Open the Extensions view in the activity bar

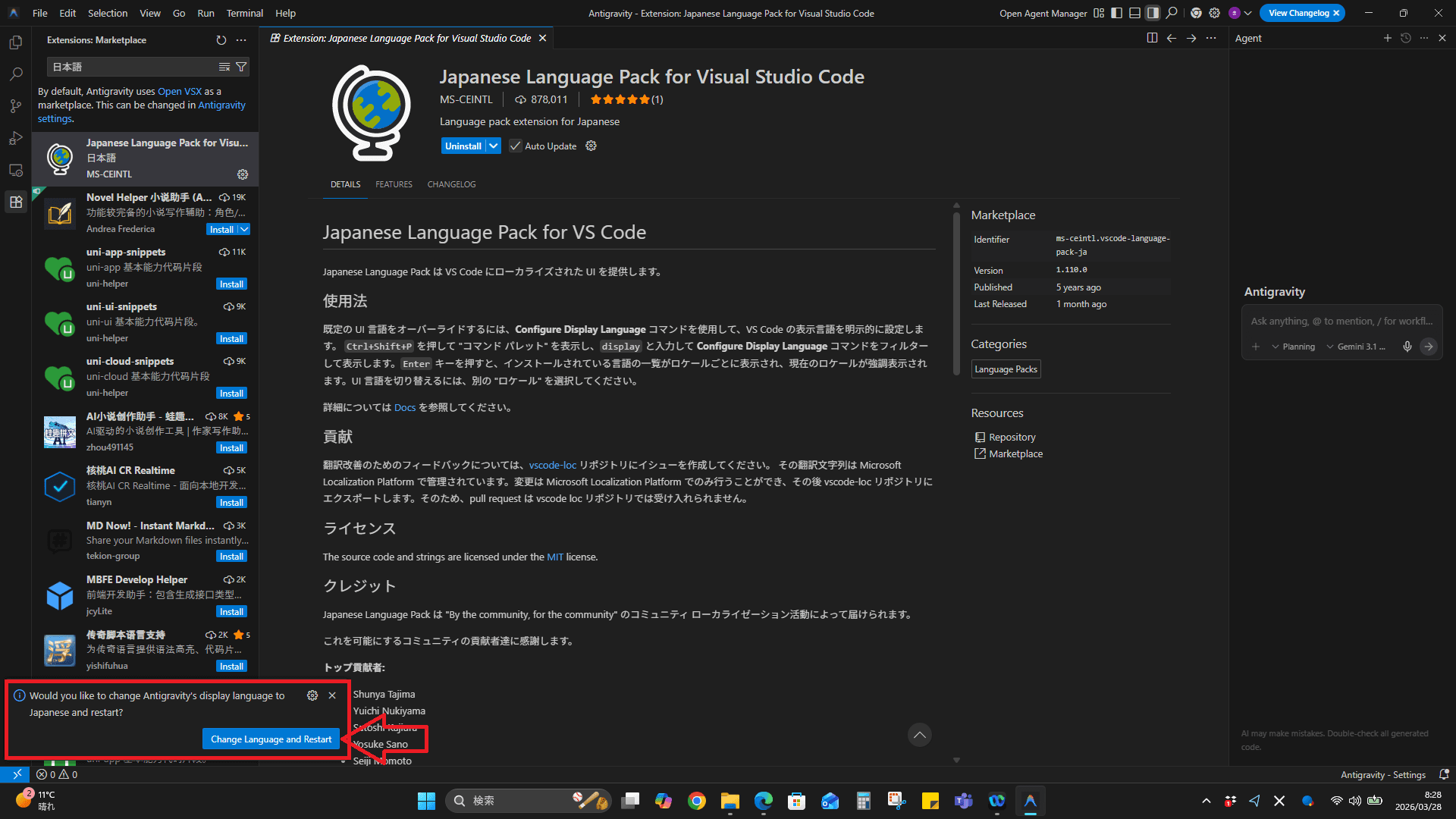(x=15, y=202)
